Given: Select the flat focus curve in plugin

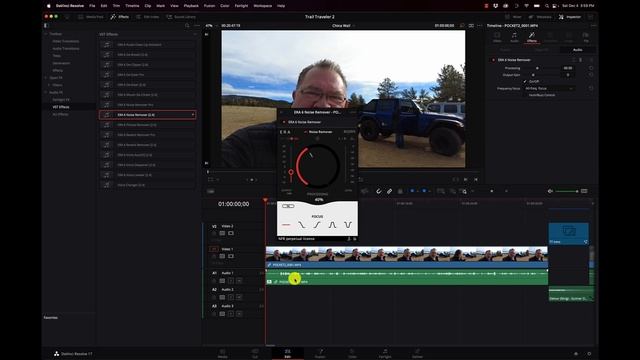Looking at the screenshot, I should point(286,224).
